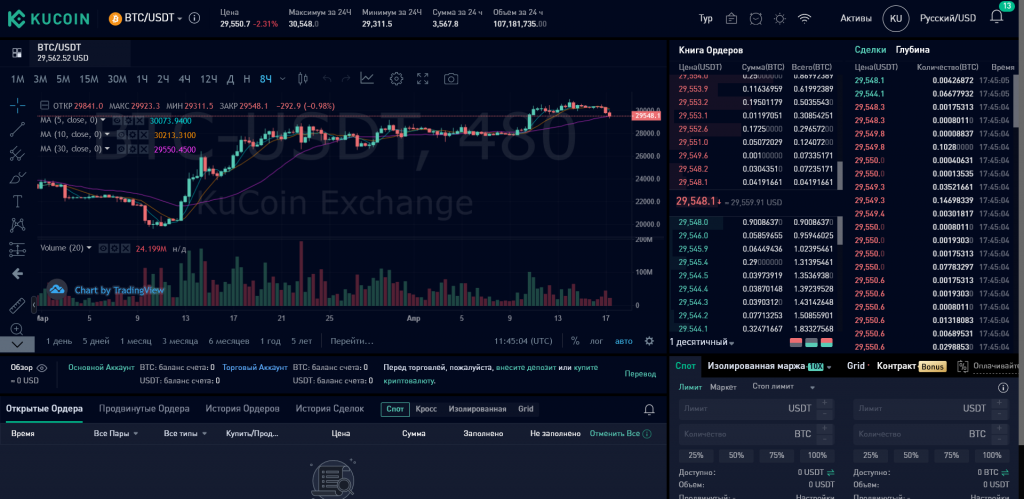The width and height of the screenshot is (1024, 499).
Task: Select the pitchfork drawing tool
Action: tap(18, 153)
